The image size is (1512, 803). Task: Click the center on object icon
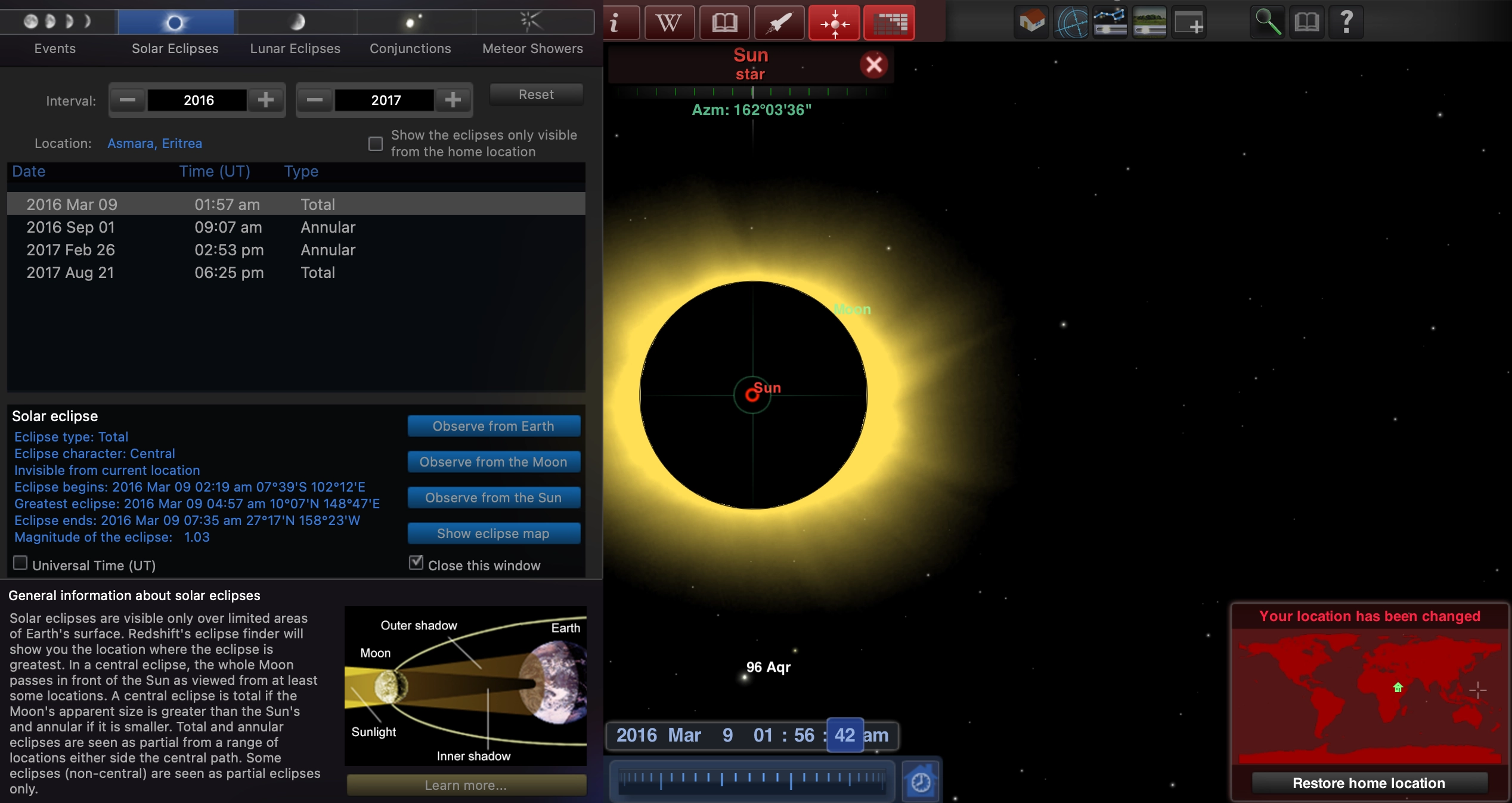click(x=834, y=23)
